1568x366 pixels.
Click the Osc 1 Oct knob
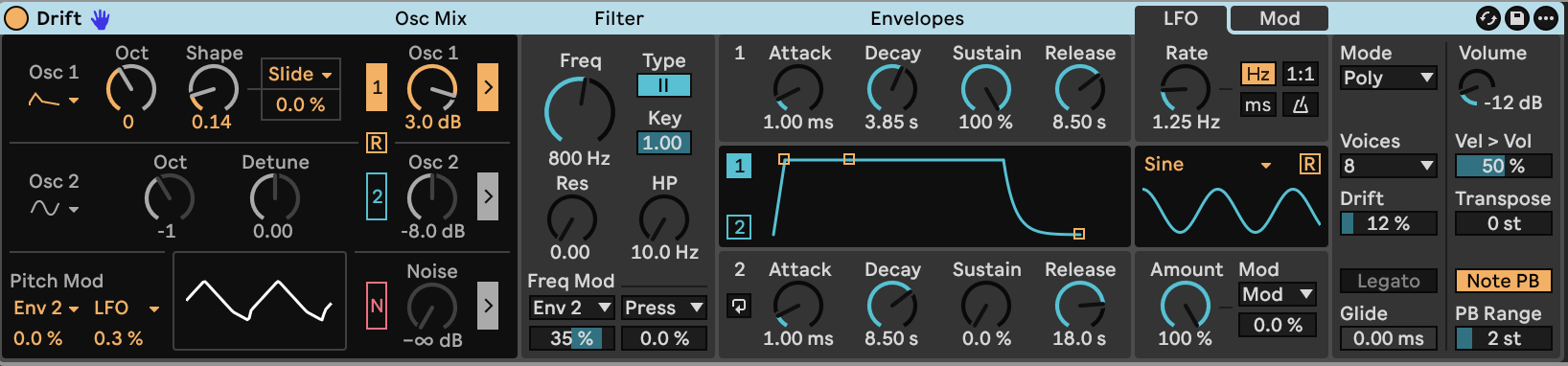131,89
